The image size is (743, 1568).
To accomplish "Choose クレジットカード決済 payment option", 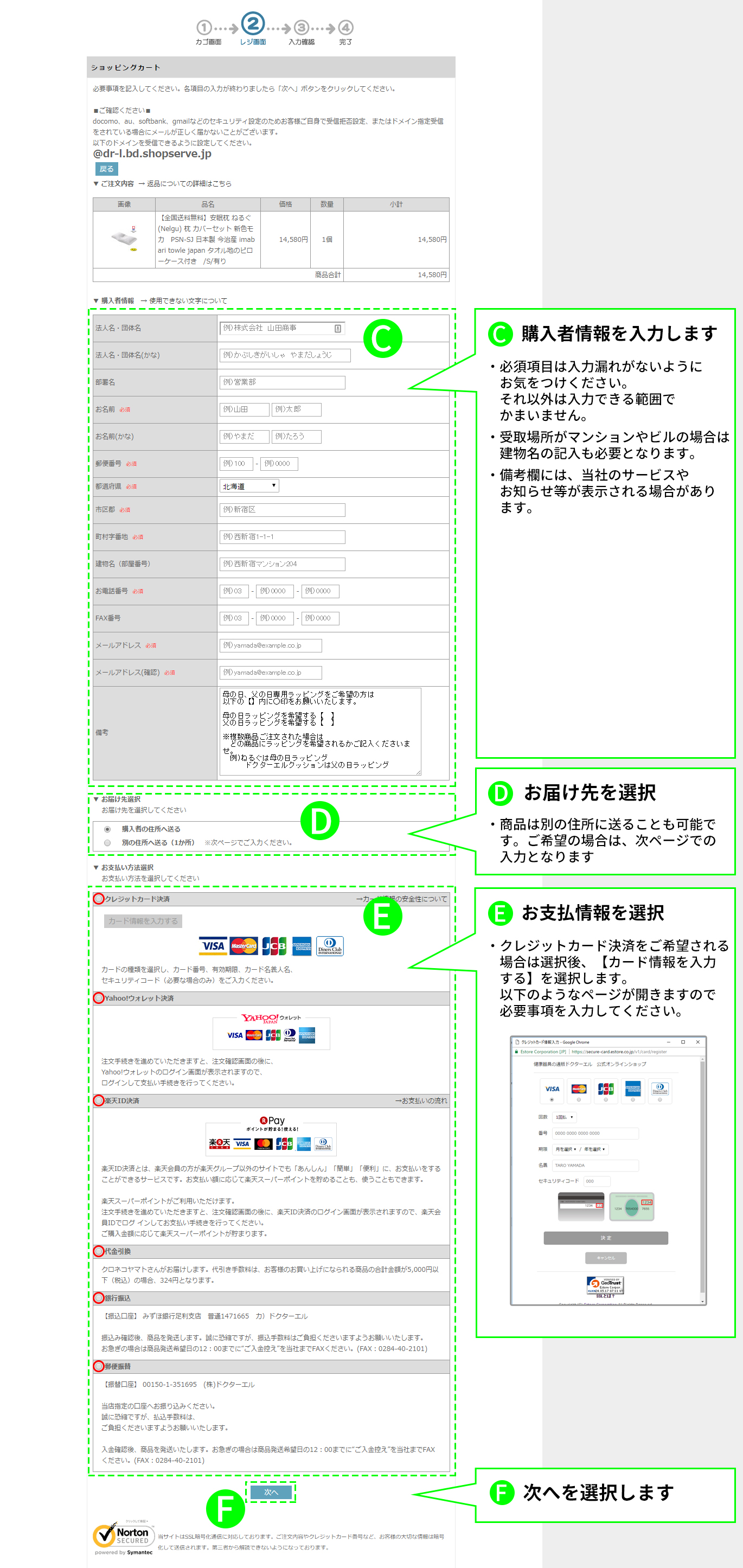I will 99,898.
